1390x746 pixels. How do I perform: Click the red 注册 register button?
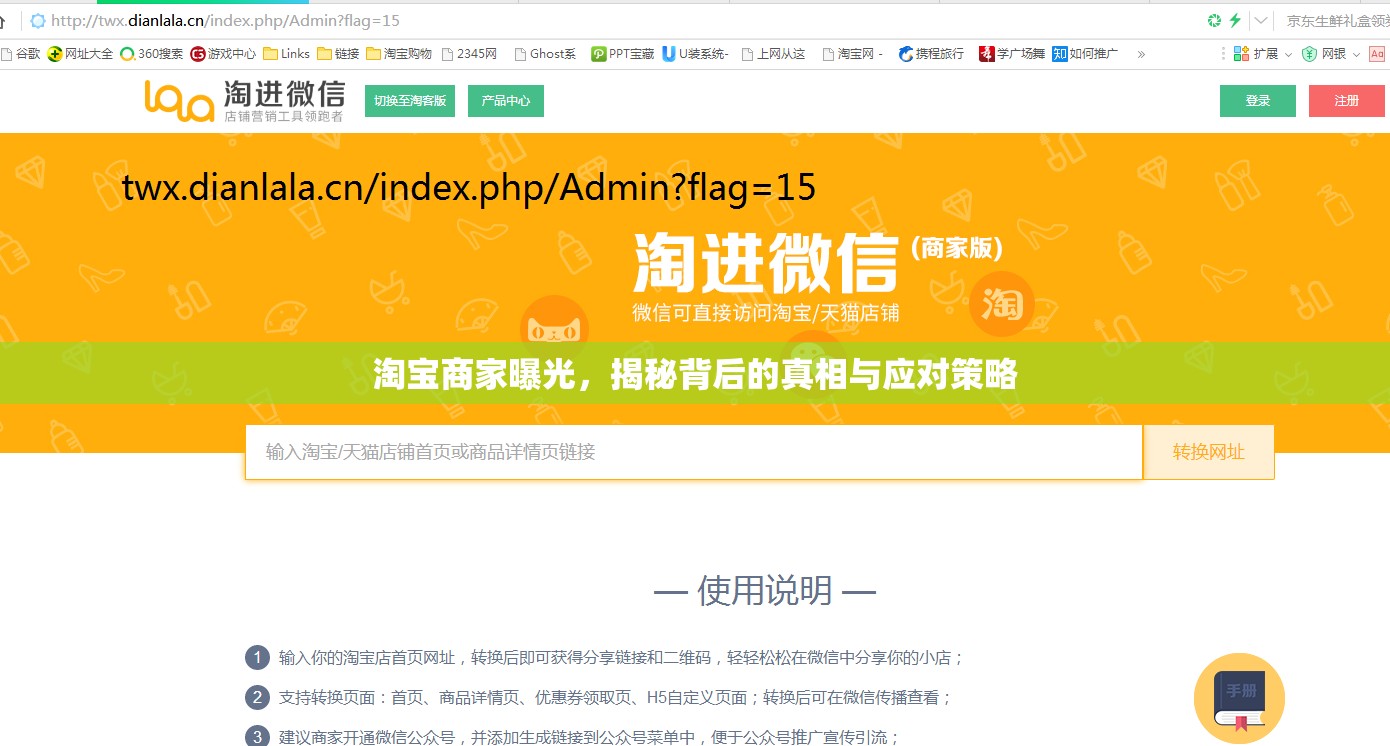tap(1347, 101)
